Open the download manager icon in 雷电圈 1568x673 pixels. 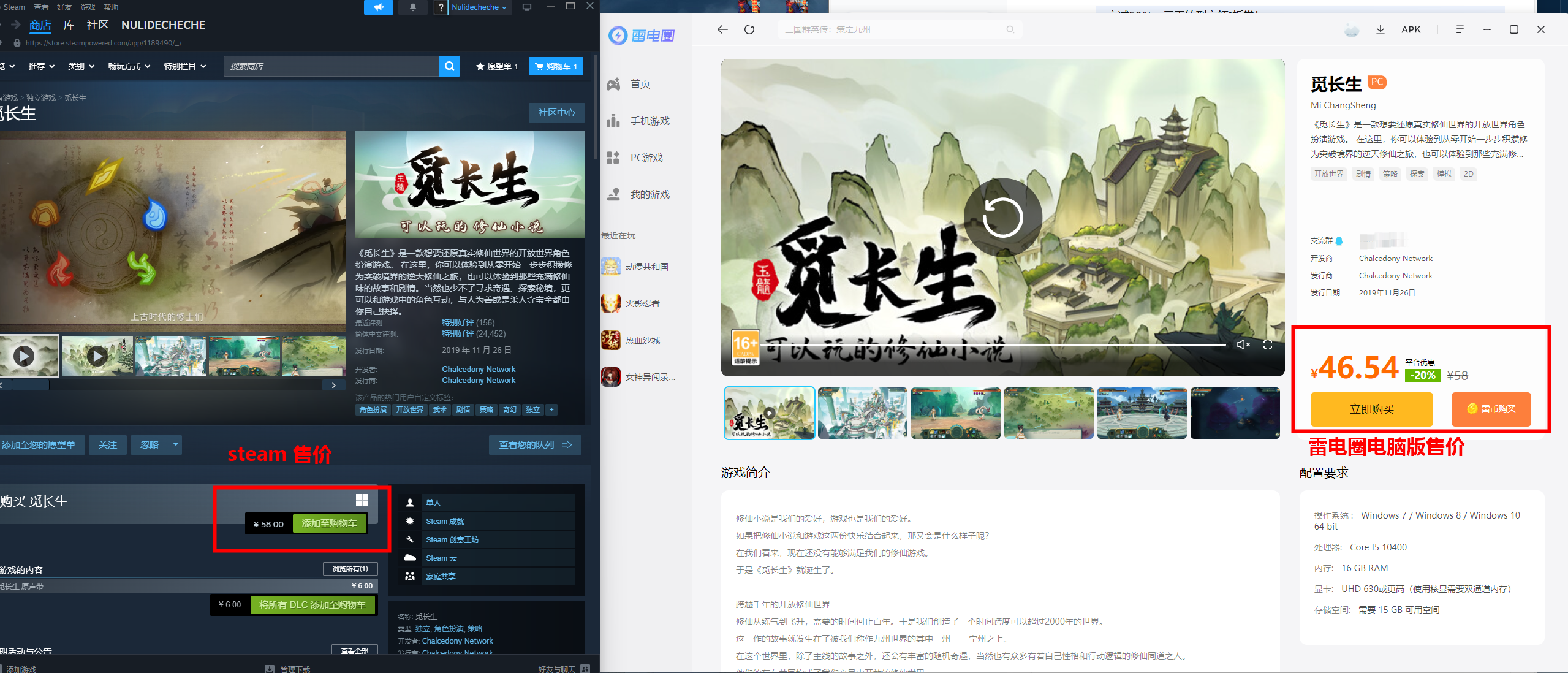click(x=1380, y=29)
